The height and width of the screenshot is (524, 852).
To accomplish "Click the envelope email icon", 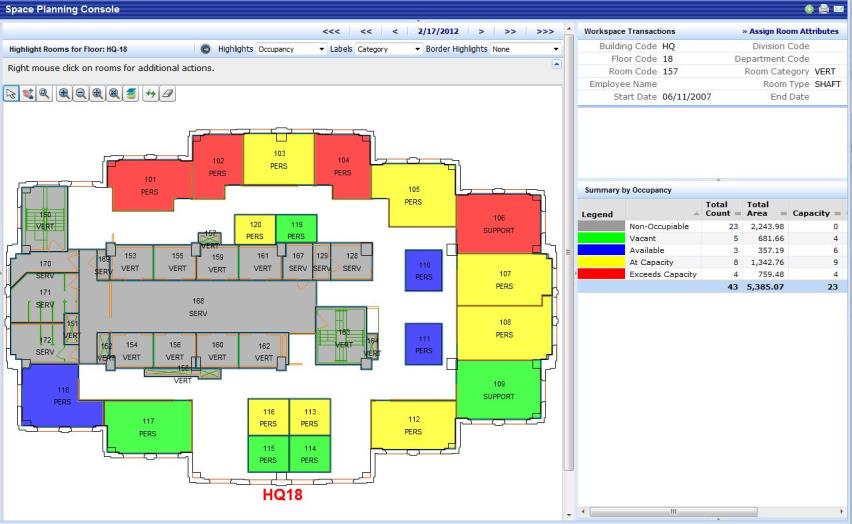I will click(x=838, y=8).
